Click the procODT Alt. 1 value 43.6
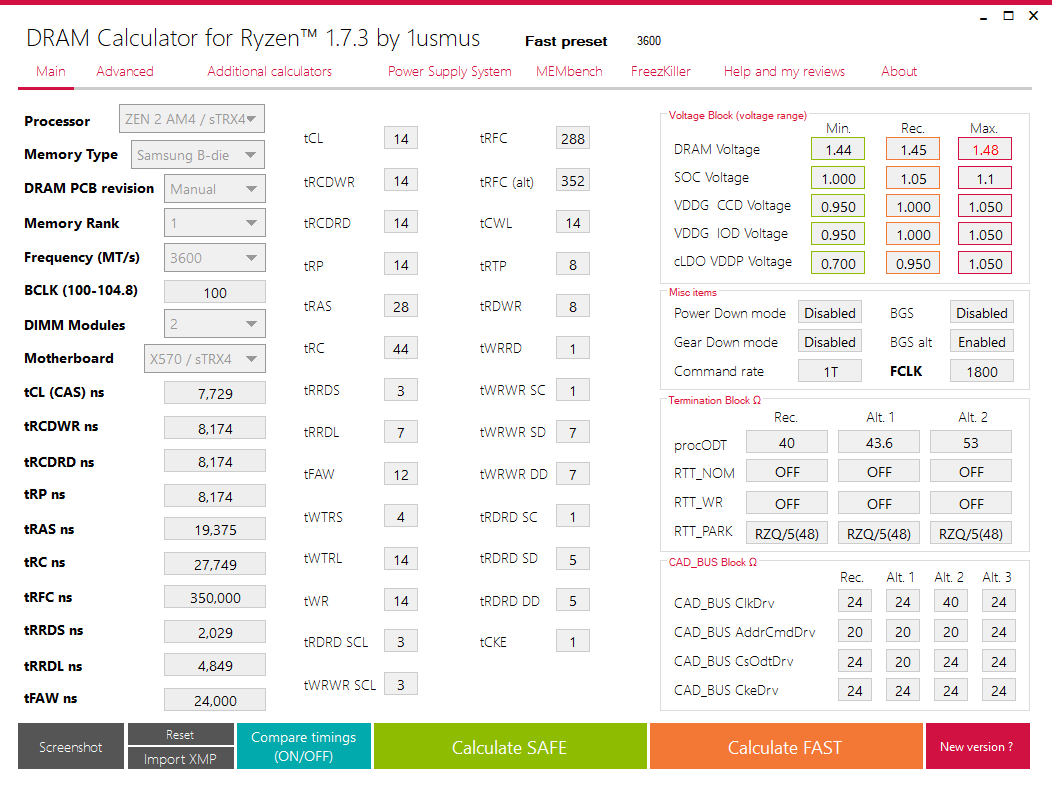The height and width of the screenshot is (791, 1052). 879,443
